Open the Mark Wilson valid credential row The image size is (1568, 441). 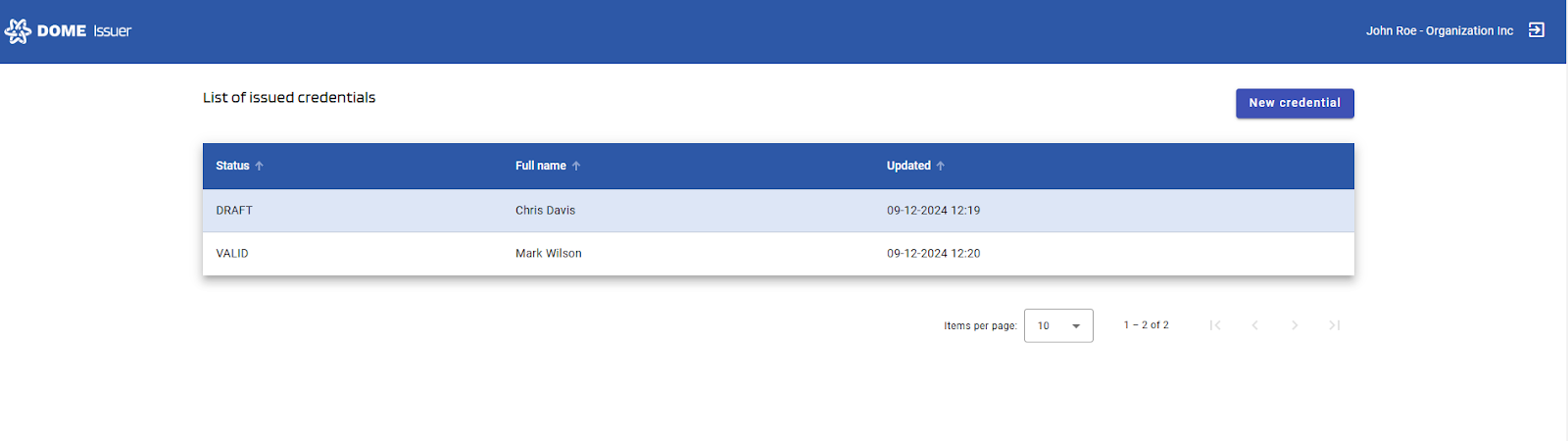[548, 254]
